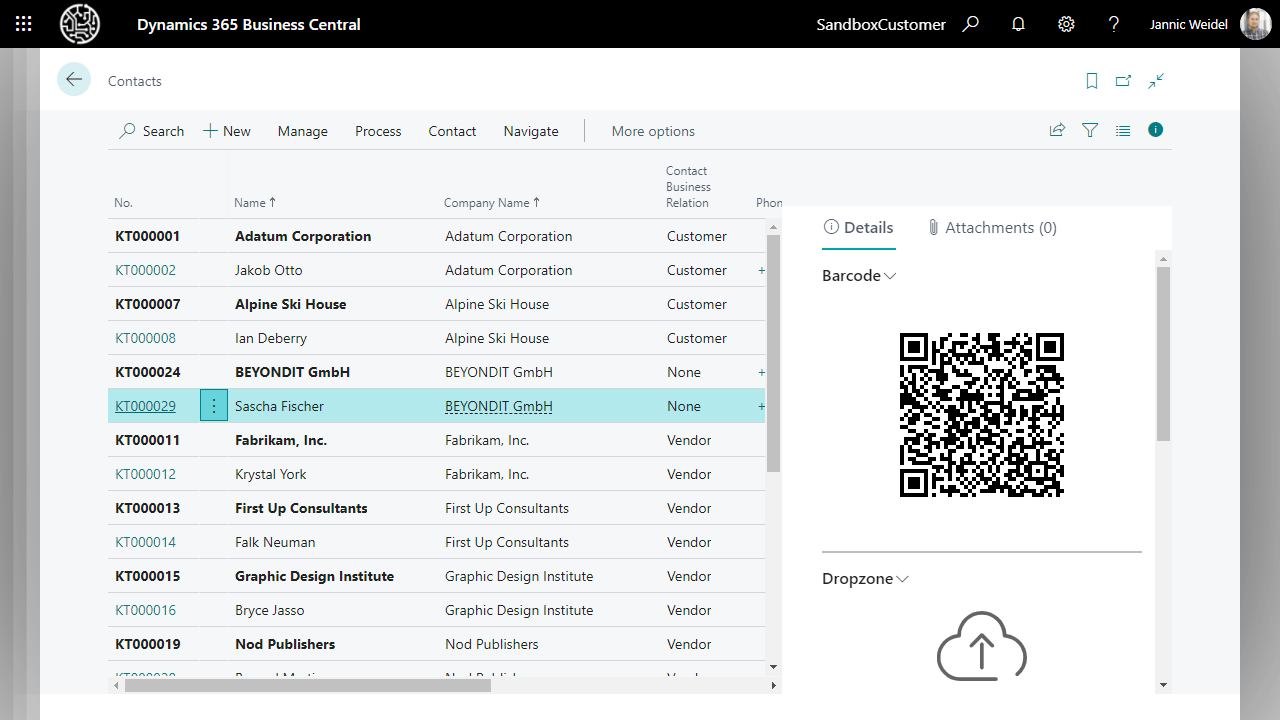
Task: Open the app launcher waffle icon
Action: pyautogui.click(x=24, y=24)
